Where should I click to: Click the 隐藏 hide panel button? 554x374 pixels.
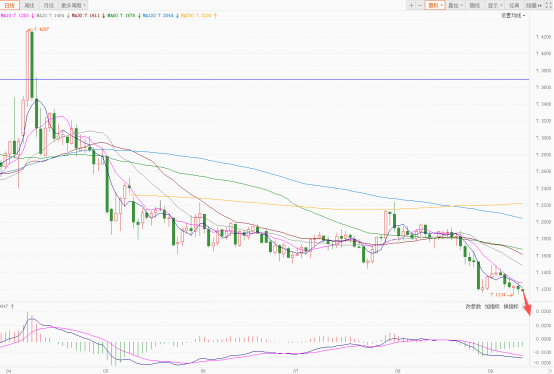[534, 5]
